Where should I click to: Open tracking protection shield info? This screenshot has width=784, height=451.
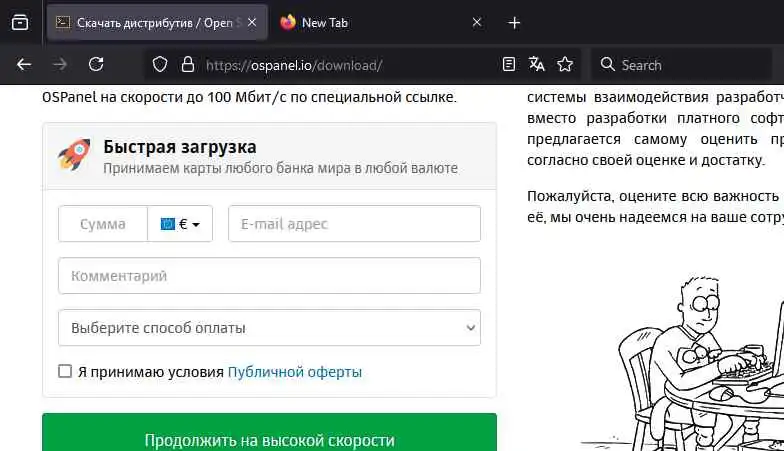pyautogui.click(x=160, y=64)
